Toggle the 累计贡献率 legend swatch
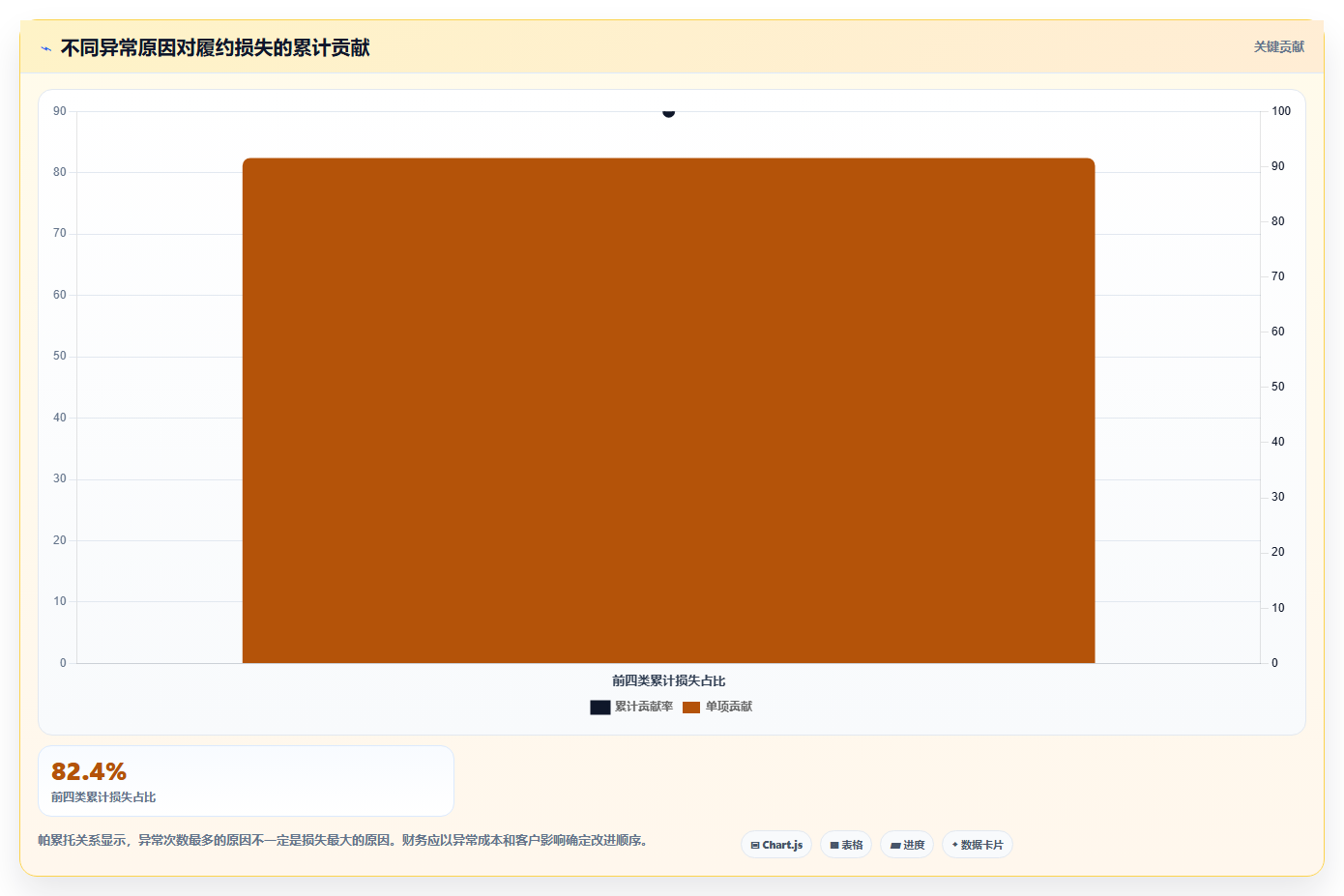The image size is (1344, 896). click(599, 708)
